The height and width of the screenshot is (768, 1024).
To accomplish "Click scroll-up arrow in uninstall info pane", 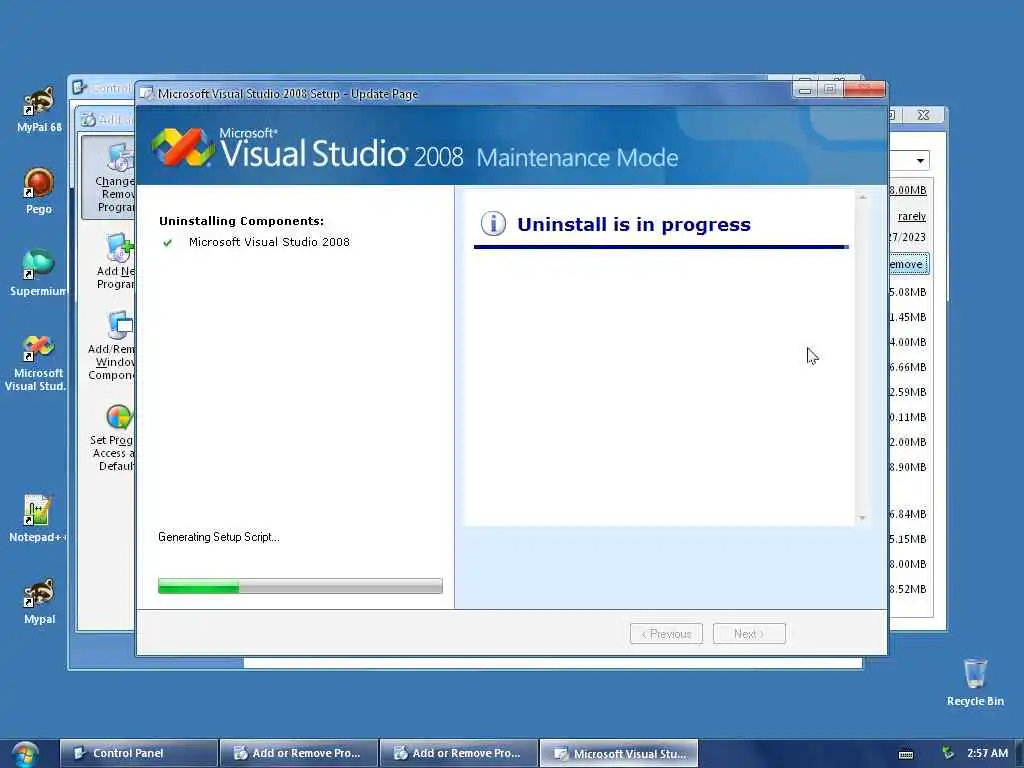I will (x=863, y=197).
